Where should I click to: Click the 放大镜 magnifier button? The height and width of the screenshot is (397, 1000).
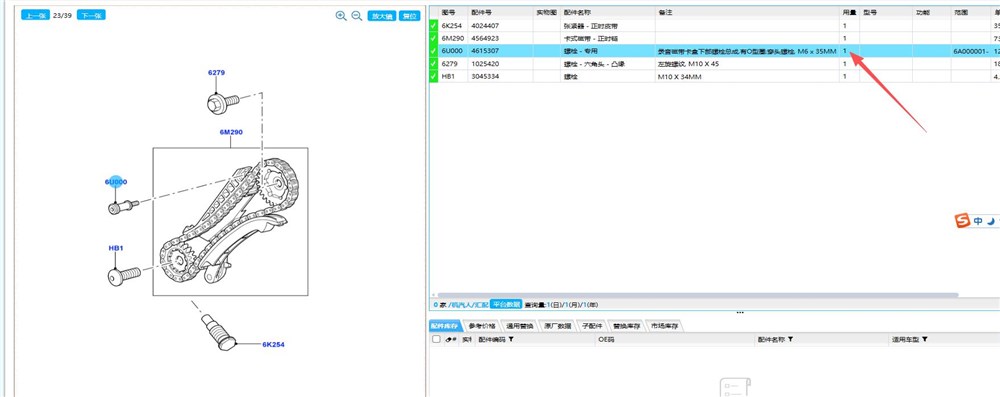[382, 16]
